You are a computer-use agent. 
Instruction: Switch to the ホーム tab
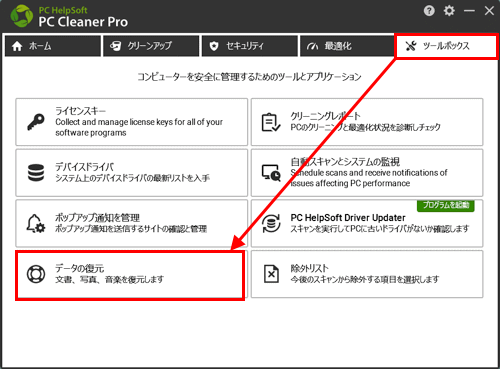click(x=53, y=46)
